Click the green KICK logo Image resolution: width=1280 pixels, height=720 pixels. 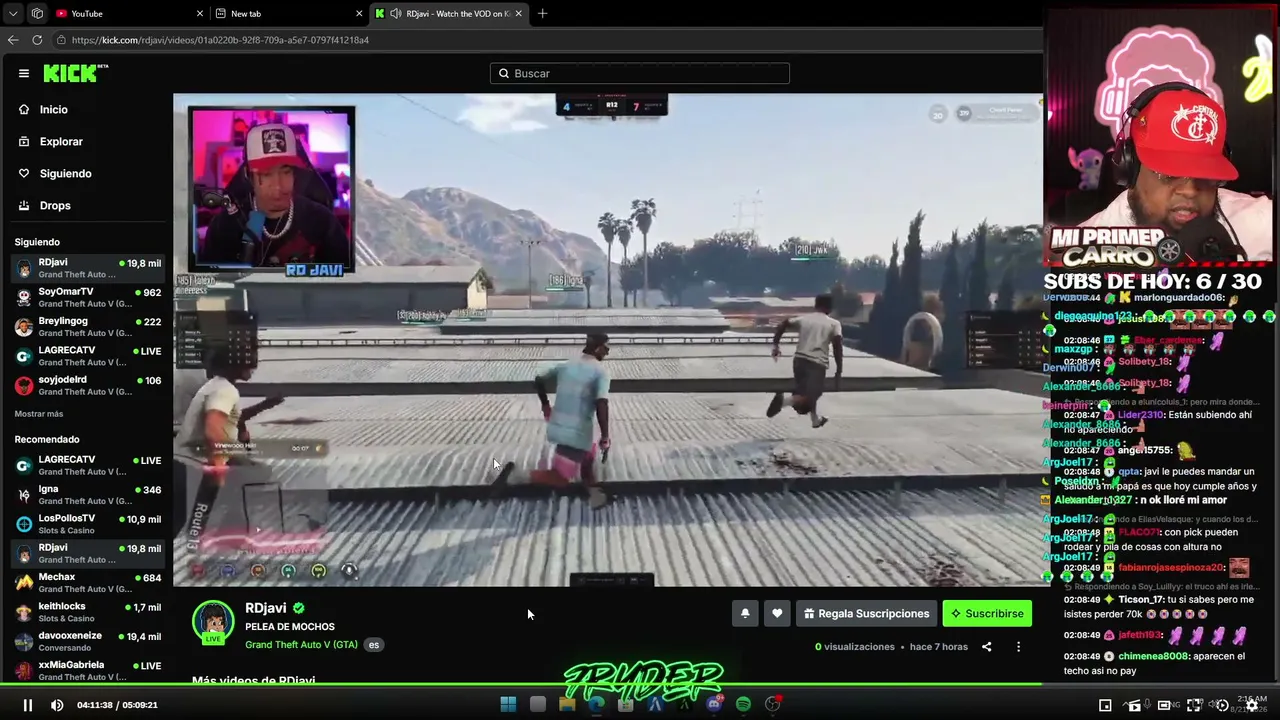tap(76, 73)
